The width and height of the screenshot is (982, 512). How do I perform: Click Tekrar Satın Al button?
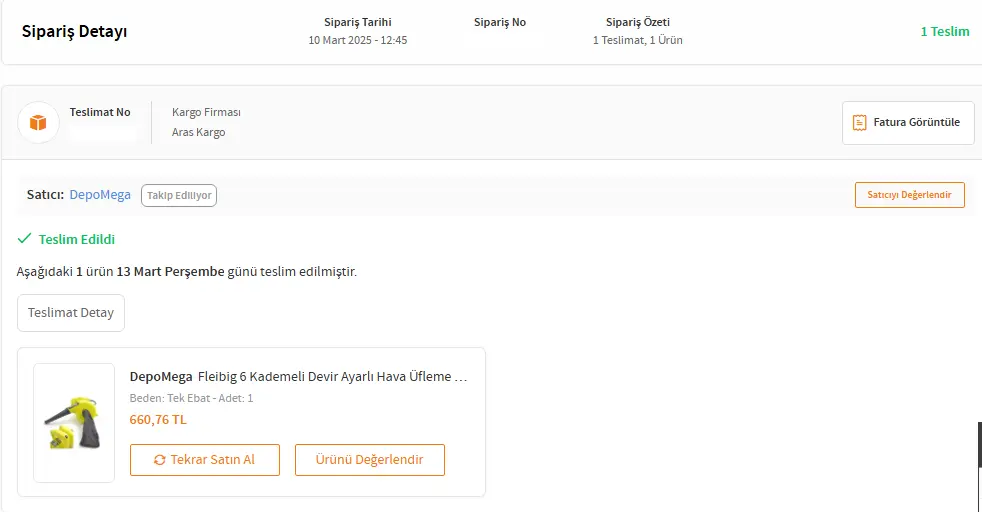[205, 460]
